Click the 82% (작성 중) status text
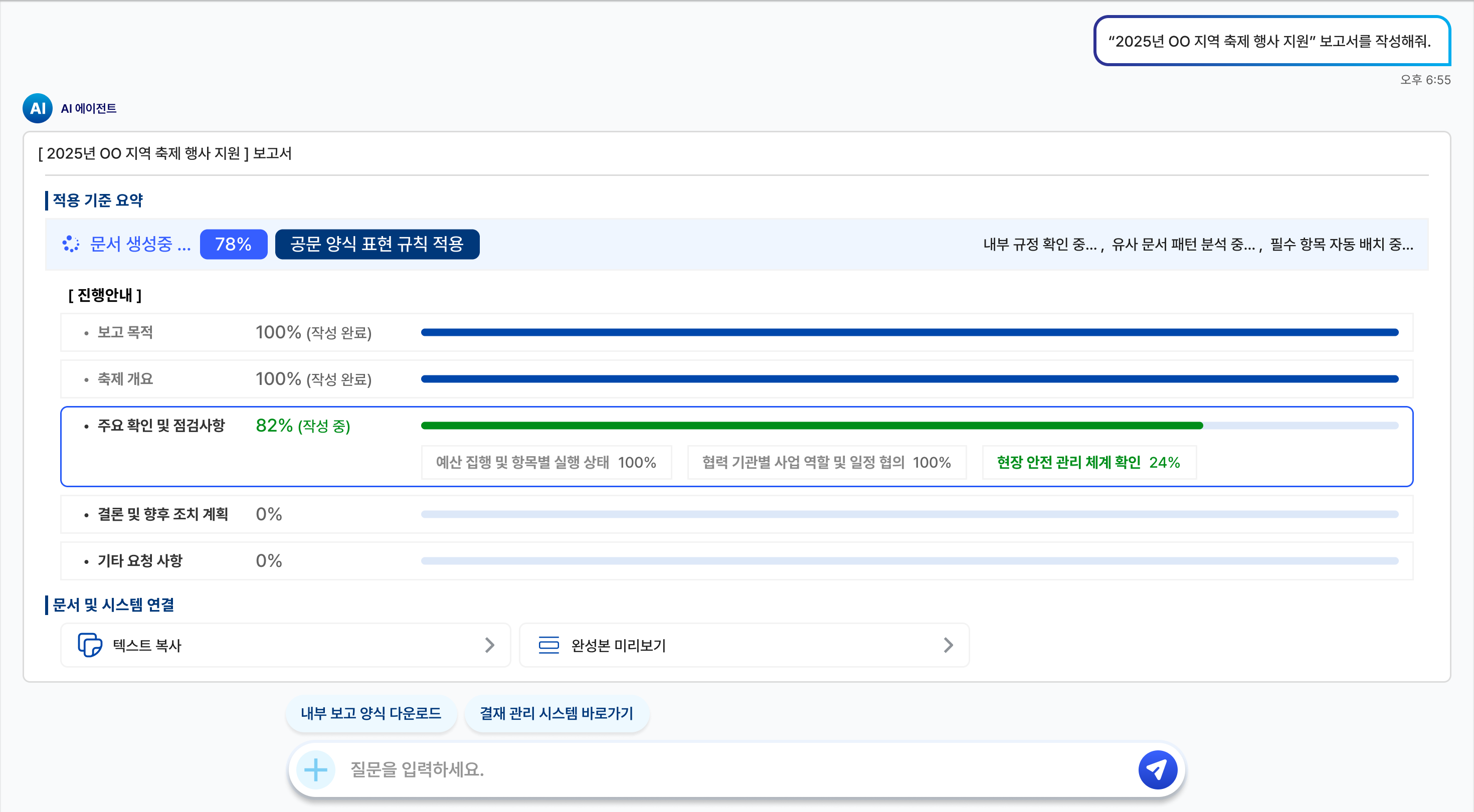The image size is (1474, 812). pyautogui.click(x=303, y=426)
